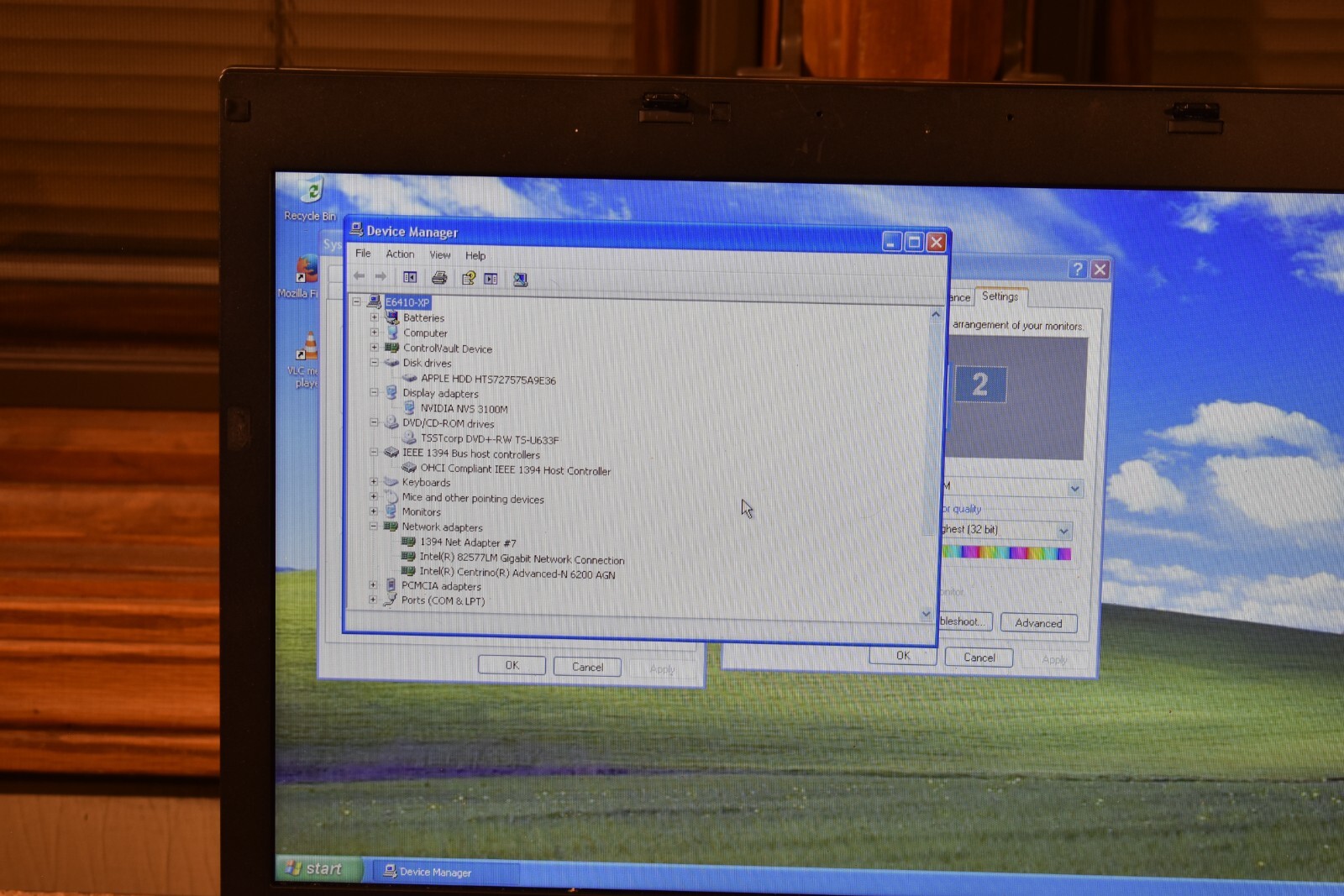Open the display selection dropdown
1344x896 pixels.
(x=1075, y=488)
